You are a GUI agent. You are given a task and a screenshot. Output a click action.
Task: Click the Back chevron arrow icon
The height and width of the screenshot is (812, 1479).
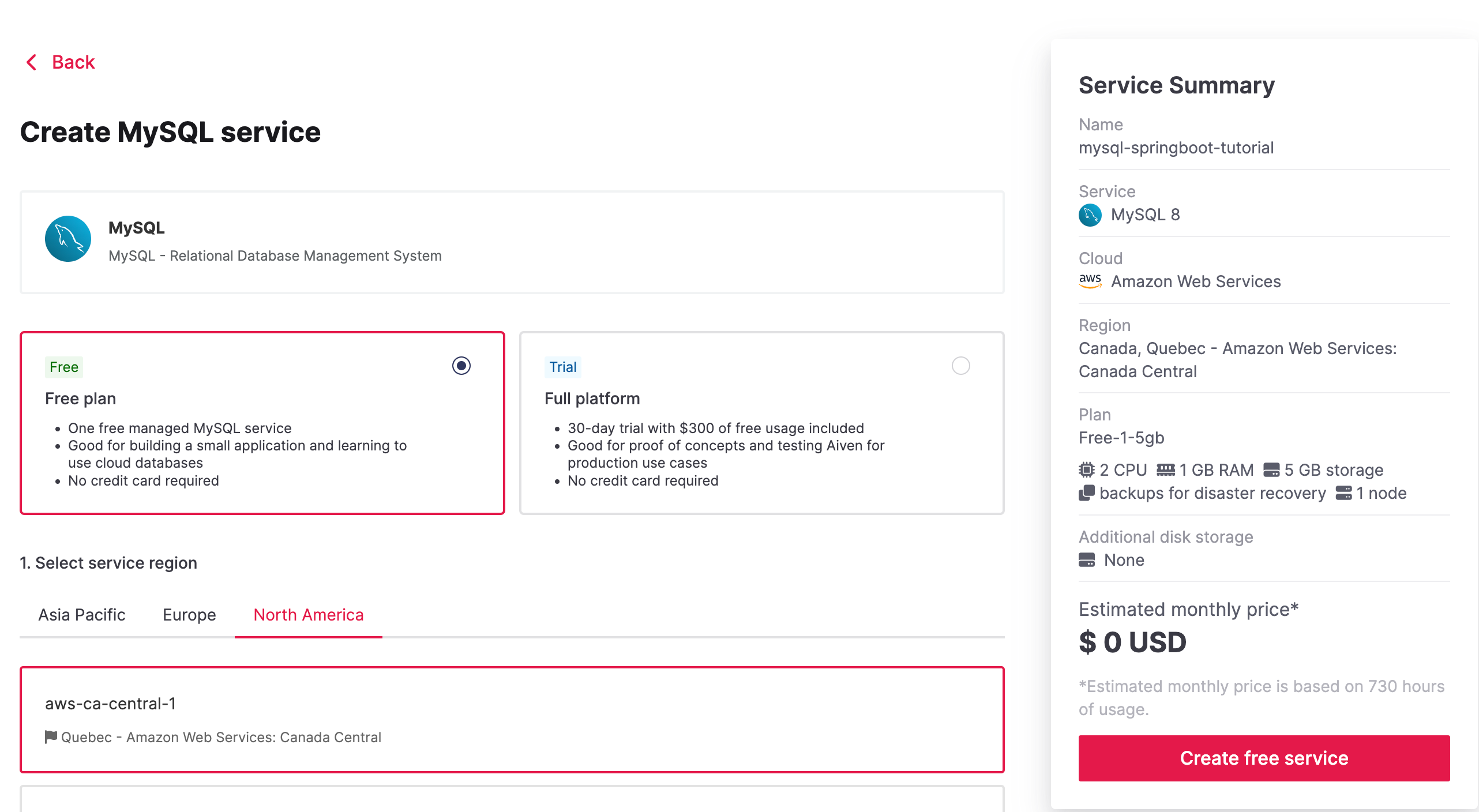pos(32,62)
